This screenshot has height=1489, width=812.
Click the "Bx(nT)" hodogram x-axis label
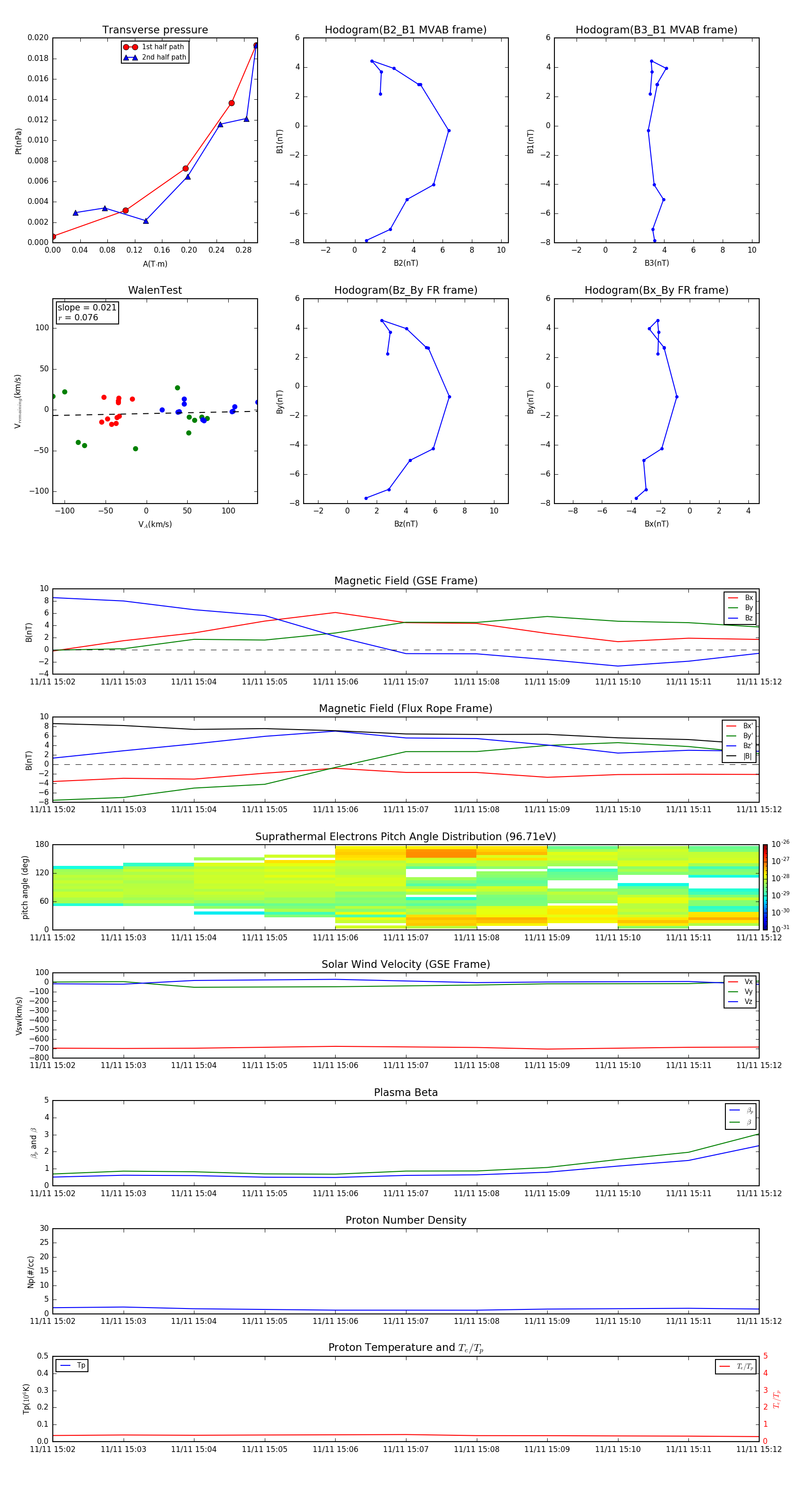point(656,524)
